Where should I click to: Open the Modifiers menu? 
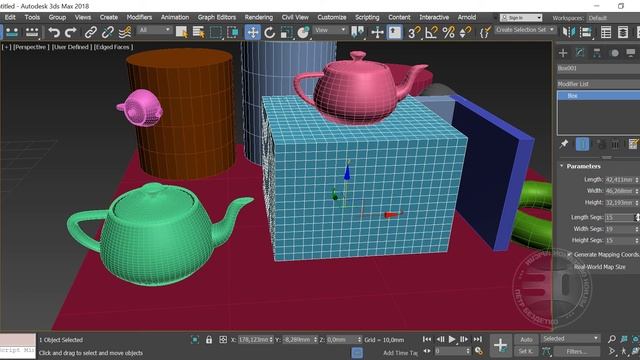click(x=139, y=17)
